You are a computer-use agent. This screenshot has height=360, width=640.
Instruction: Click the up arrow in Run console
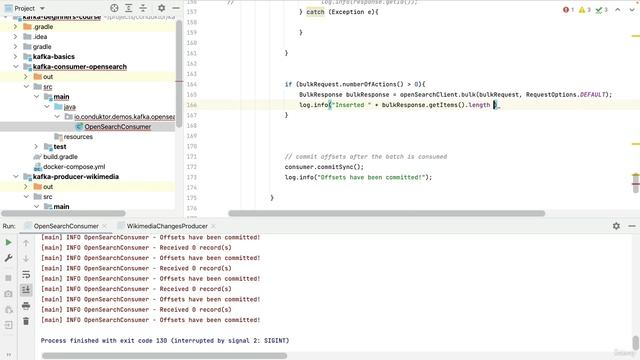[26, 243]
